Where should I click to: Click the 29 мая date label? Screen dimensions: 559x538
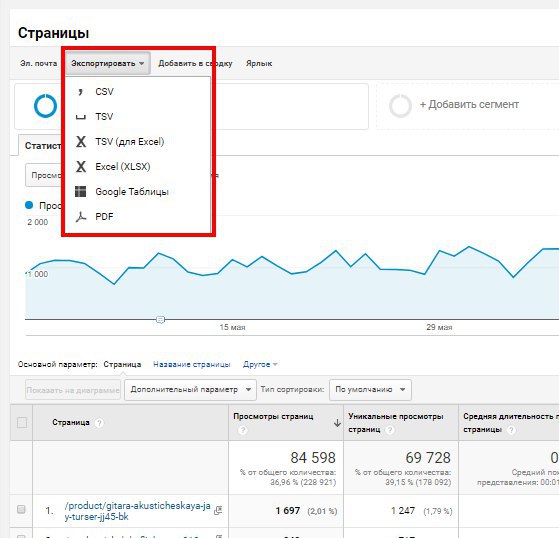pos(439,327)
